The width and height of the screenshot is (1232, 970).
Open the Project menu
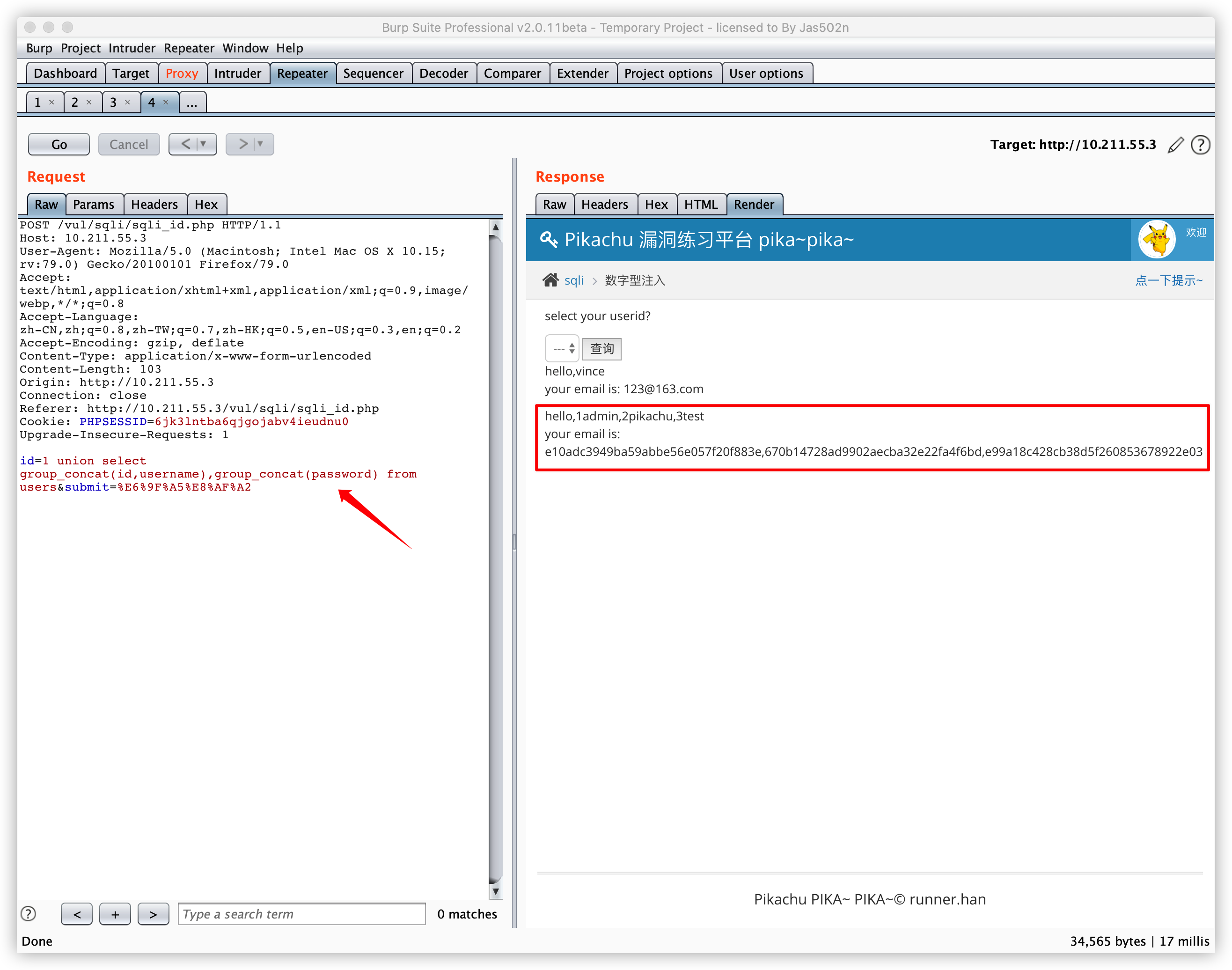[x=80, y=48]
